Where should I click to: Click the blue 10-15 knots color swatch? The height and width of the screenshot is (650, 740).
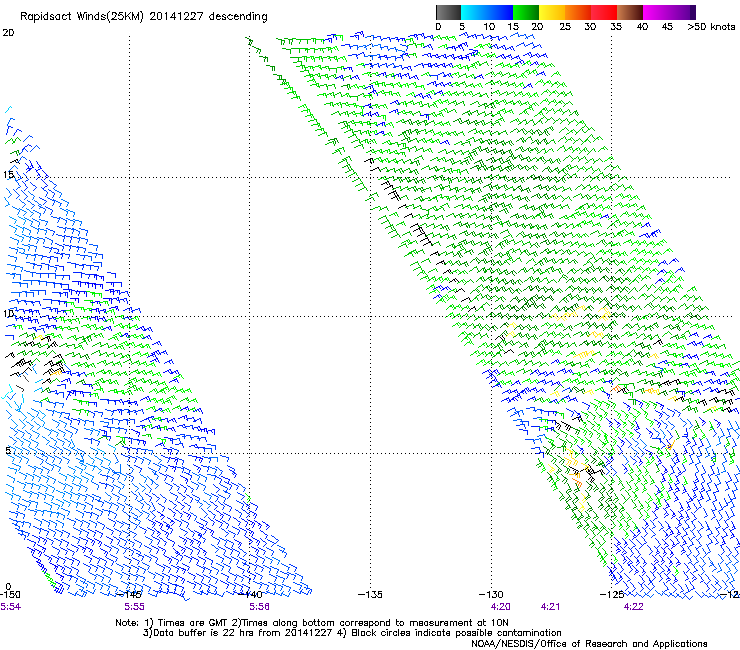coord(500,12)
